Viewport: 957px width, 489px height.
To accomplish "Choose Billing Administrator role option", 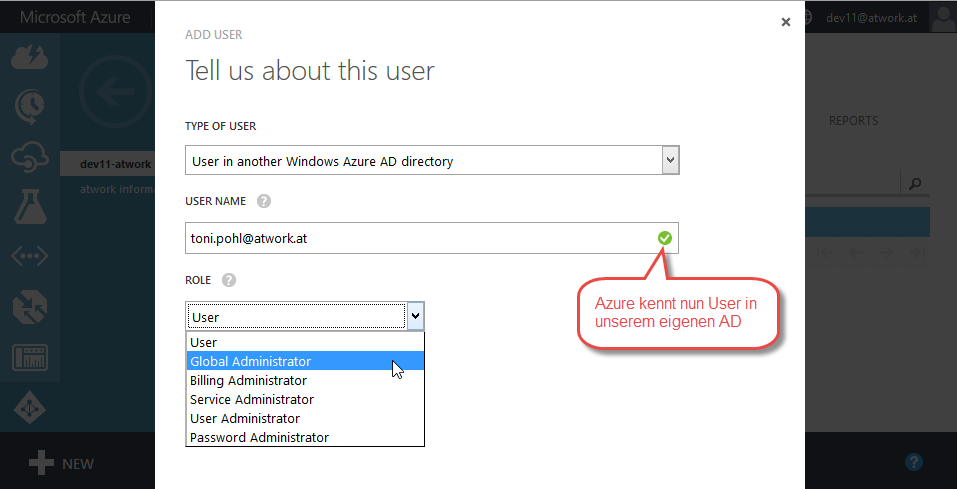I will tap(248, 380).
